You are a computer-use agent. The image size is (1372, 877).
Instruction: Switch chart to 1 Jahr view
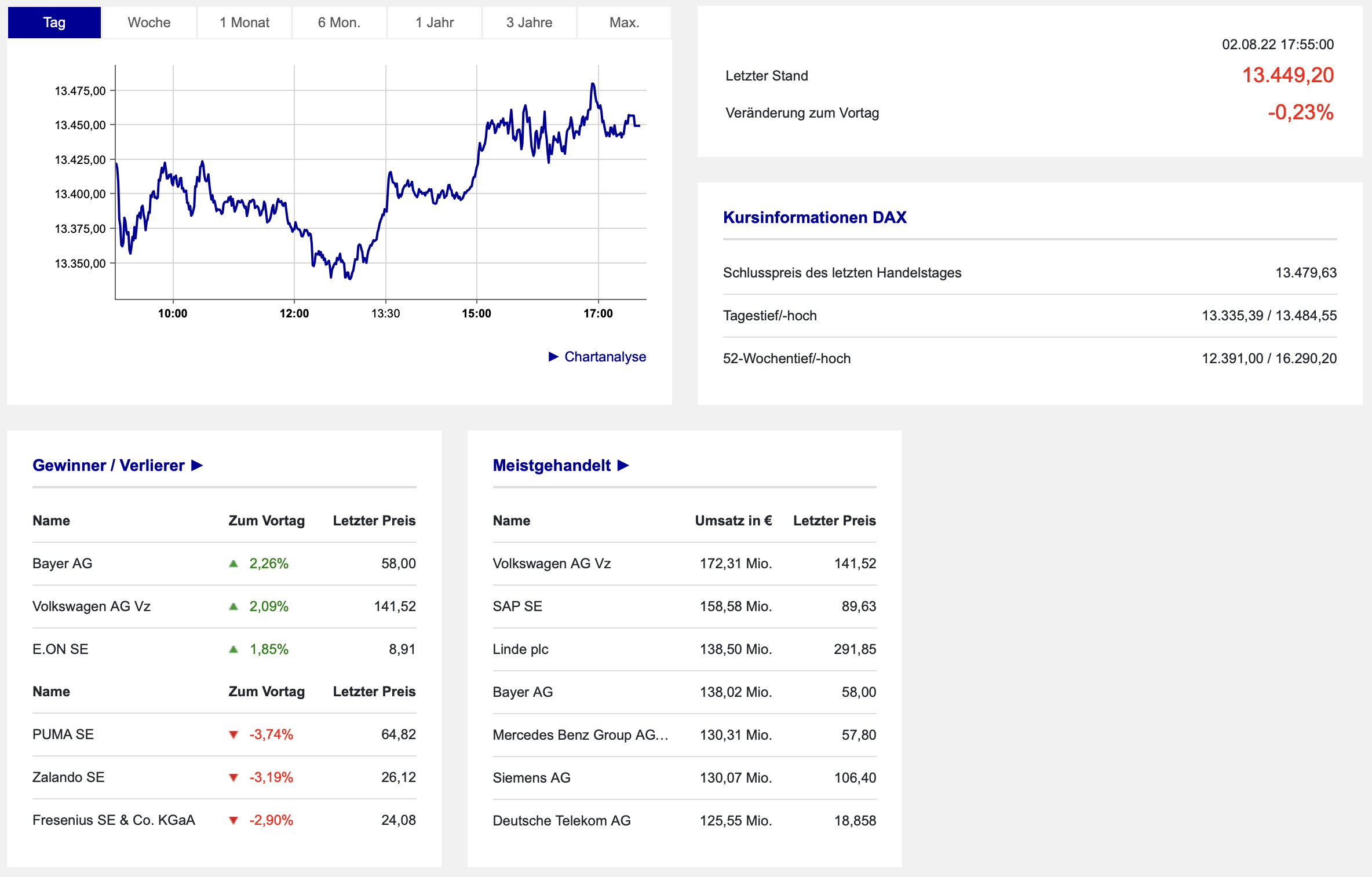(434, 23)
